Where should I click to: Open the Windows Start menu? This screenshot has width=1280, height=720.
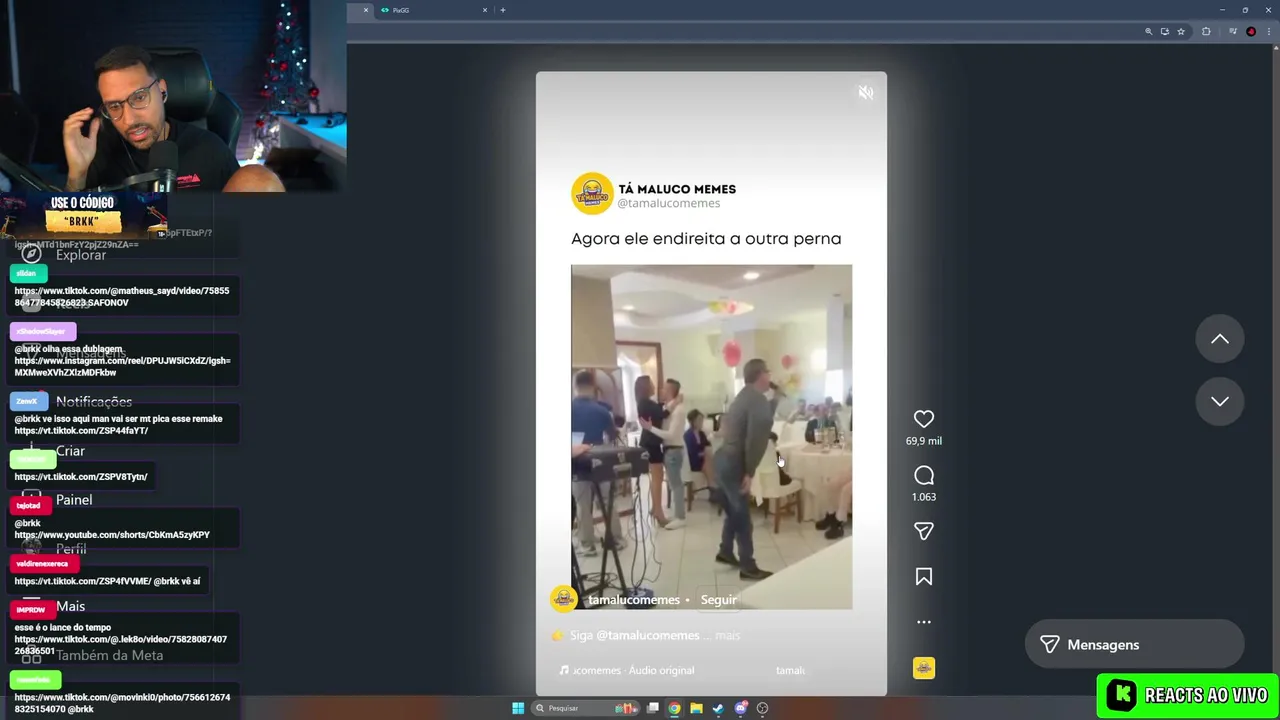518,708
